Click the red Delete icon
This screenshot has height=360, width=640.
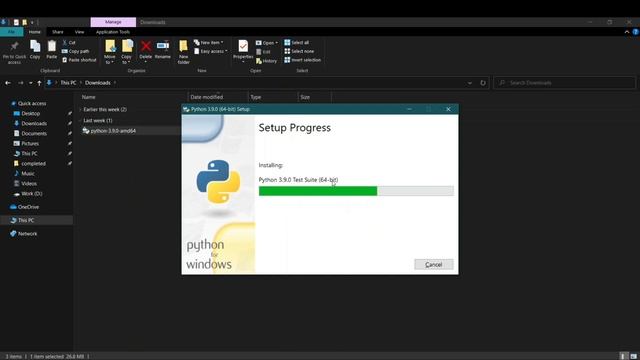click(x=146, y=46)
